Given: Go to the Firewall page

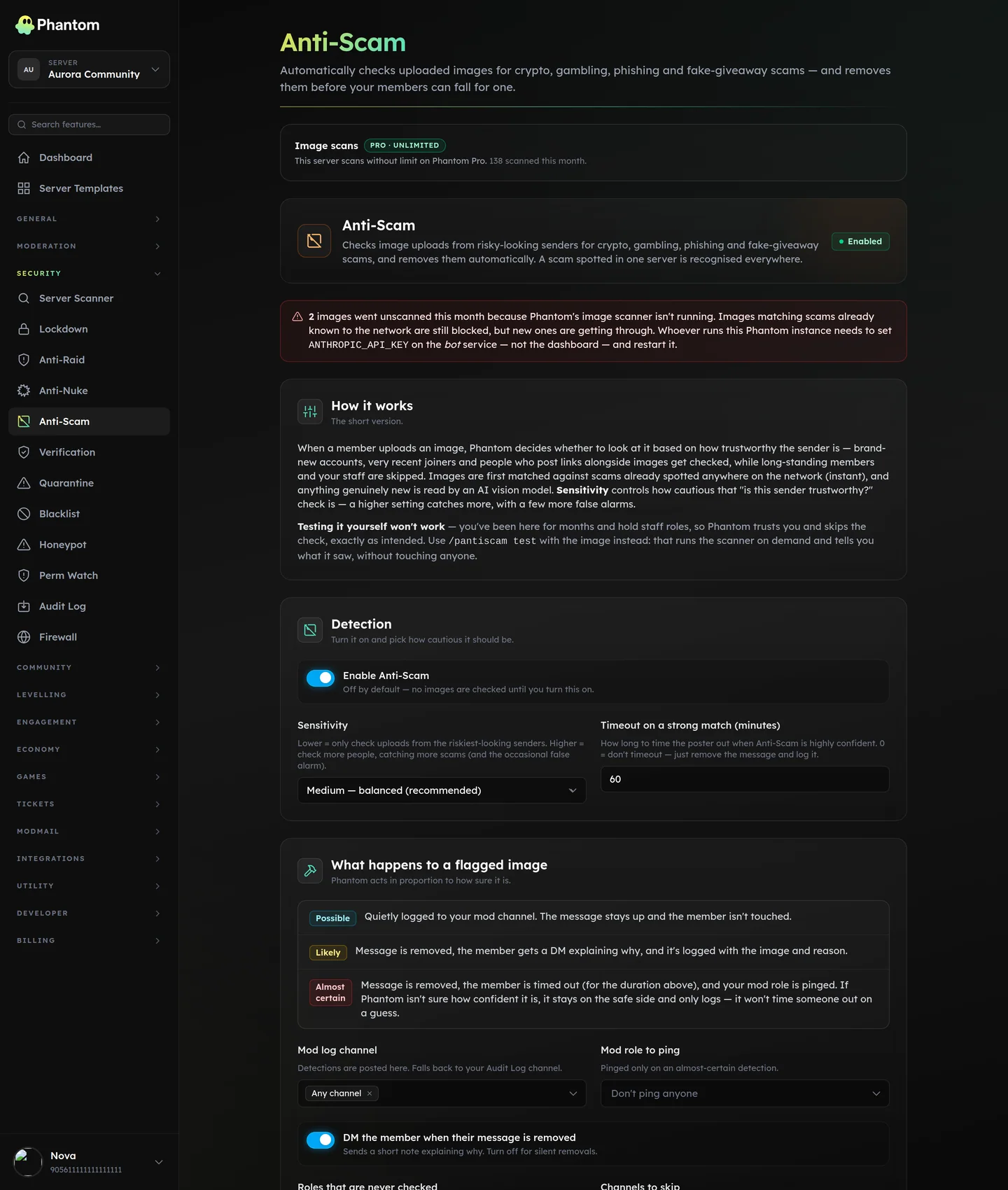Looking at the screenshot, I should [x=89, y=637].
